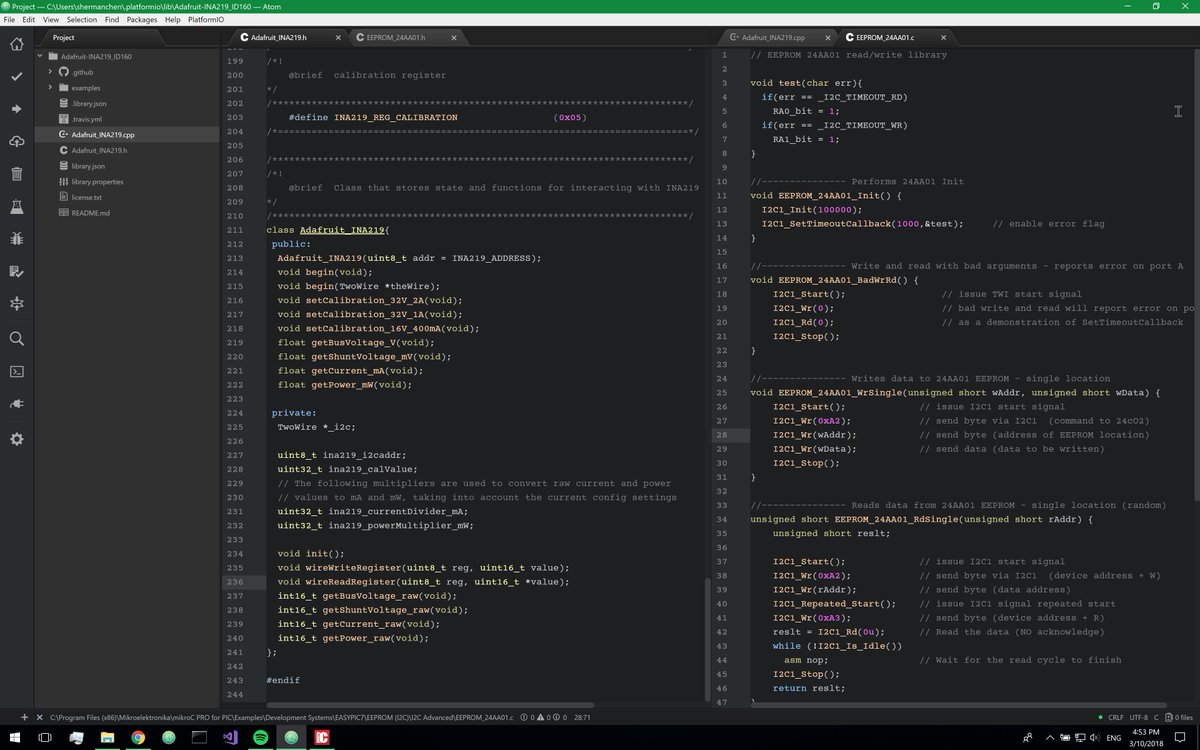Open Windows Start menu

pyautogui.click(x=15, y=737)
